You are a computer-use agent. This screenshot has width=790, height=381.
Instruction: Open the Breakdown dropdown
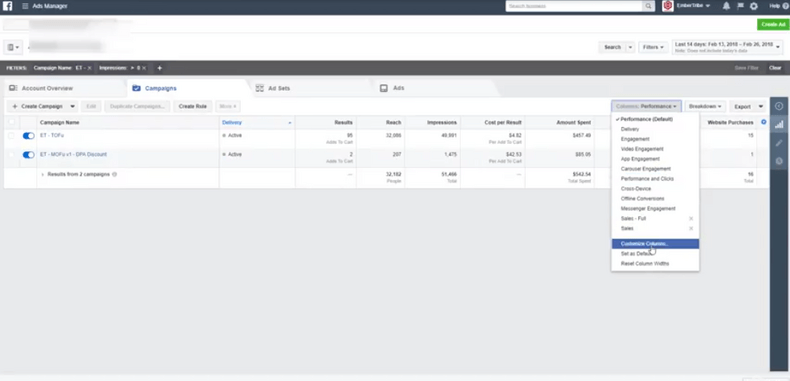tap(705, 106)
